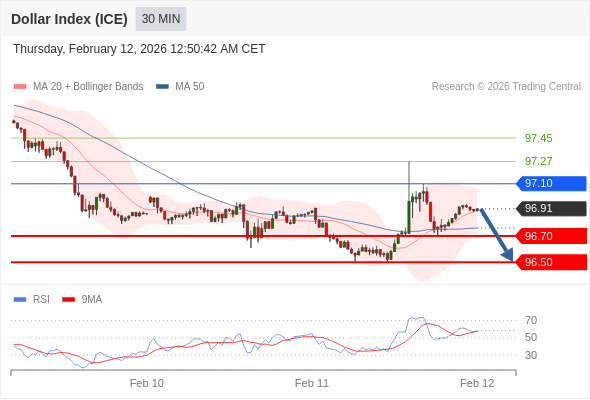Click the 9MA legend label
The width and height of the screenshot is (590, 400).
coord(92,300)
